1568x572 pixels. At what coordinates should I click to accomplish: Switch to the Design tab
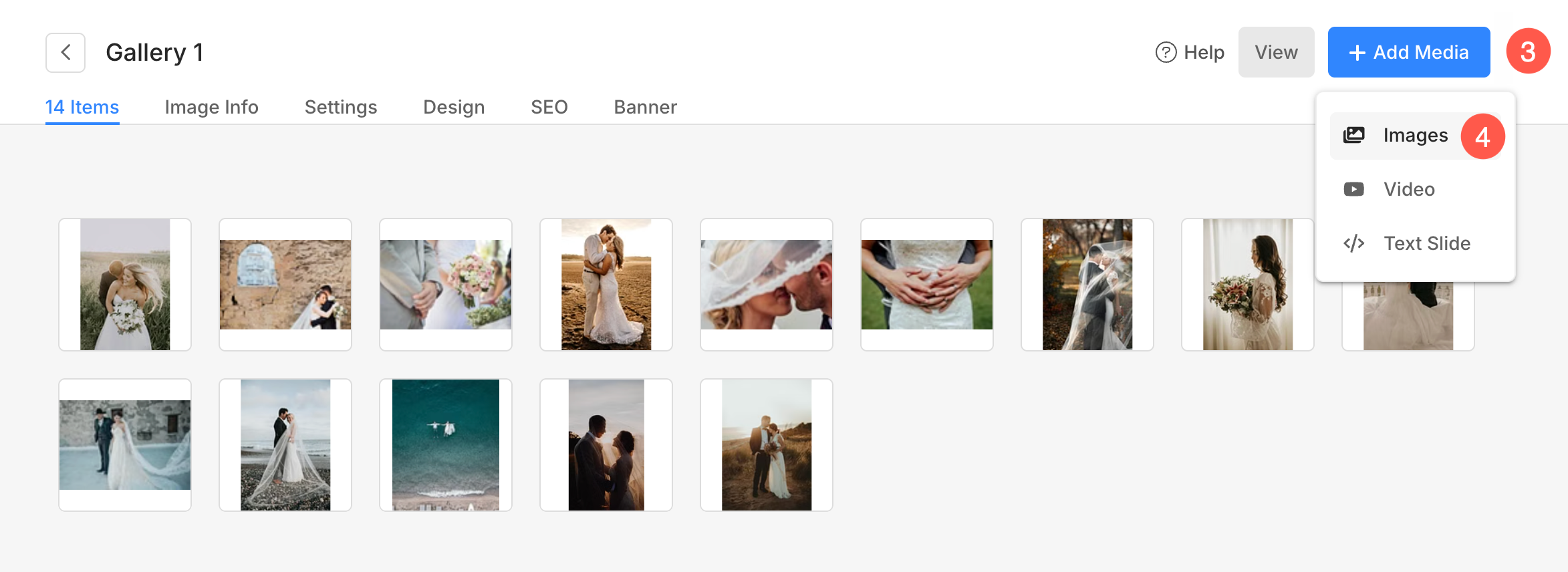[454, 107]
